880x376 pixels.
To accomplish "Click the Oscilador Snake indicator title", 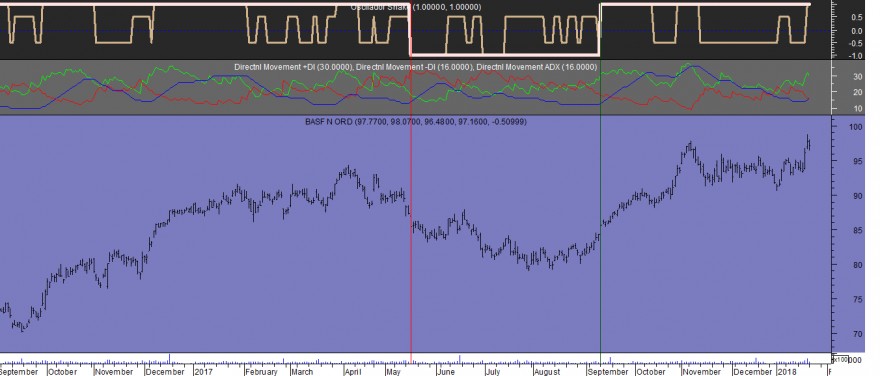I will (415, 7).
